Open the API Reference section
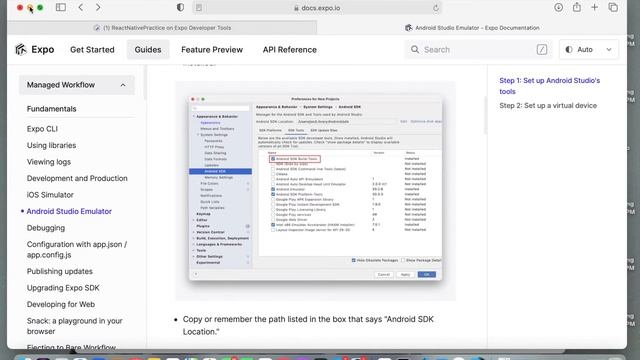 290,49
